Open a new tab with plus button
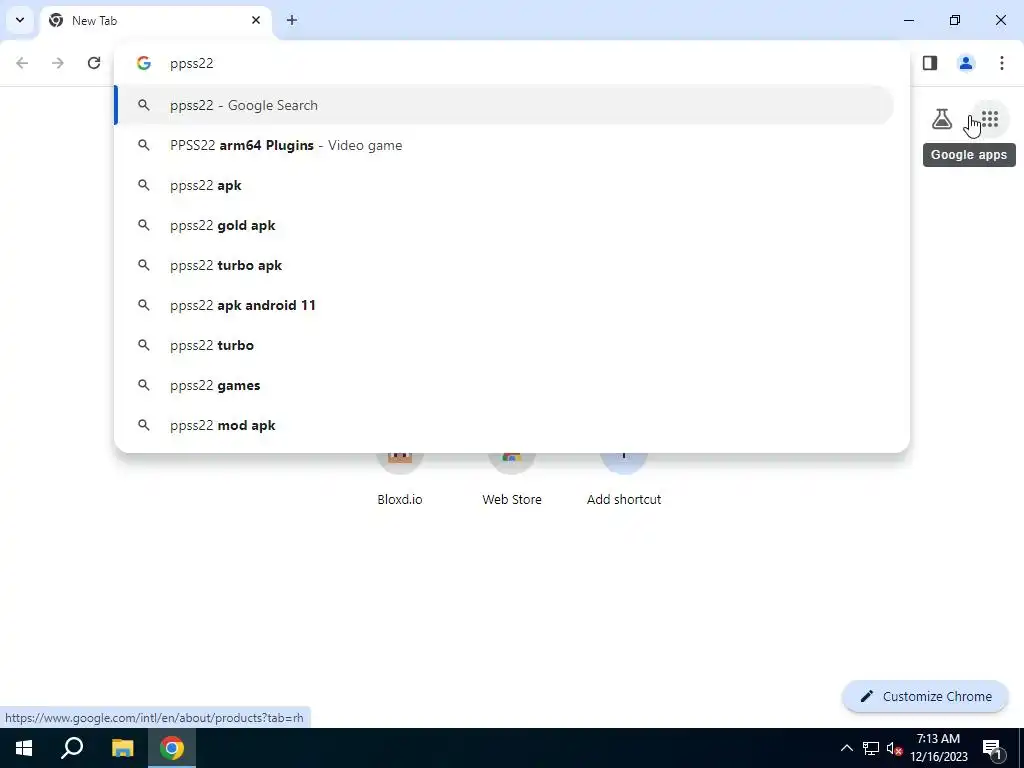Screen dimensions: 1024x768 click(292, 20)
